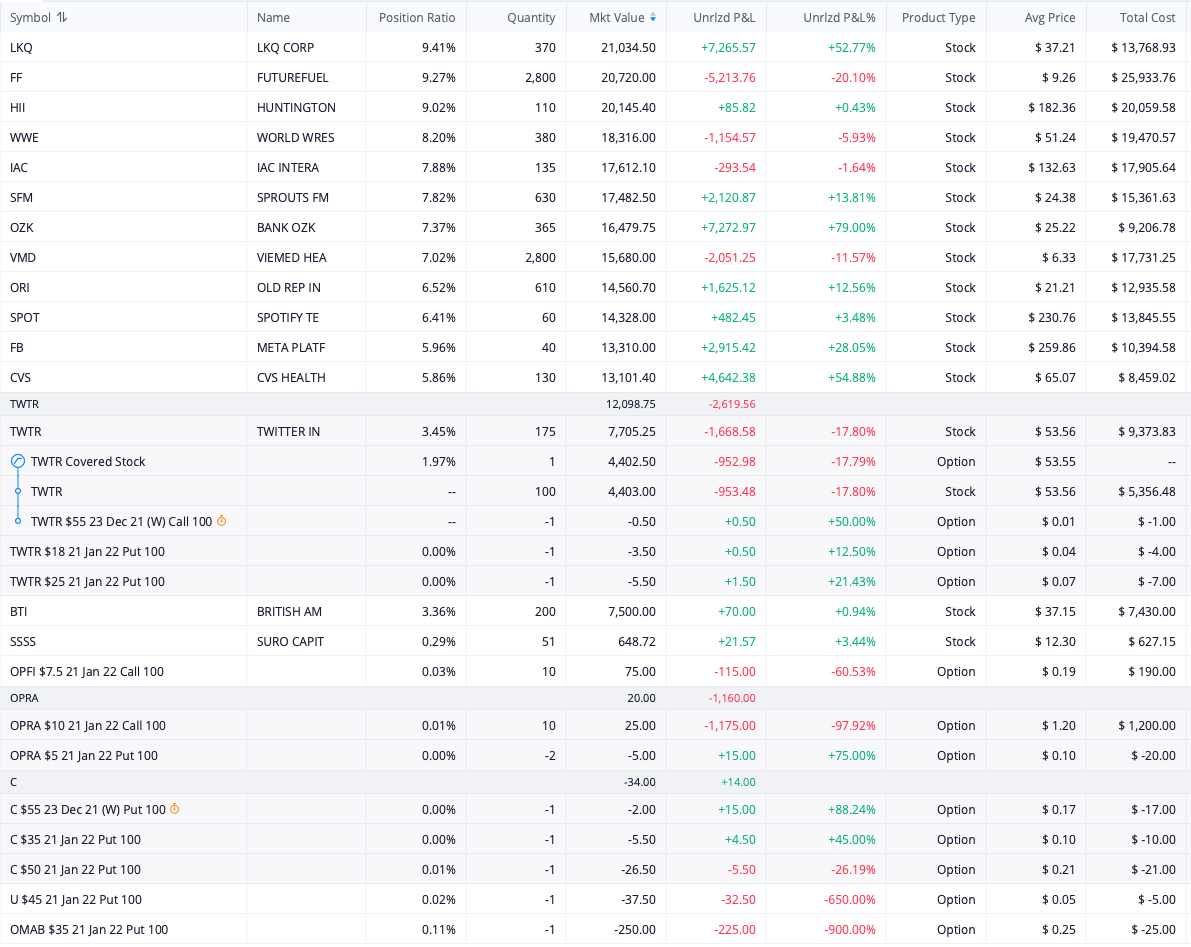Select TWTR $18 21 Jan 22 Put row
Screen dimensions: 1191x947
tap(596, 551)
